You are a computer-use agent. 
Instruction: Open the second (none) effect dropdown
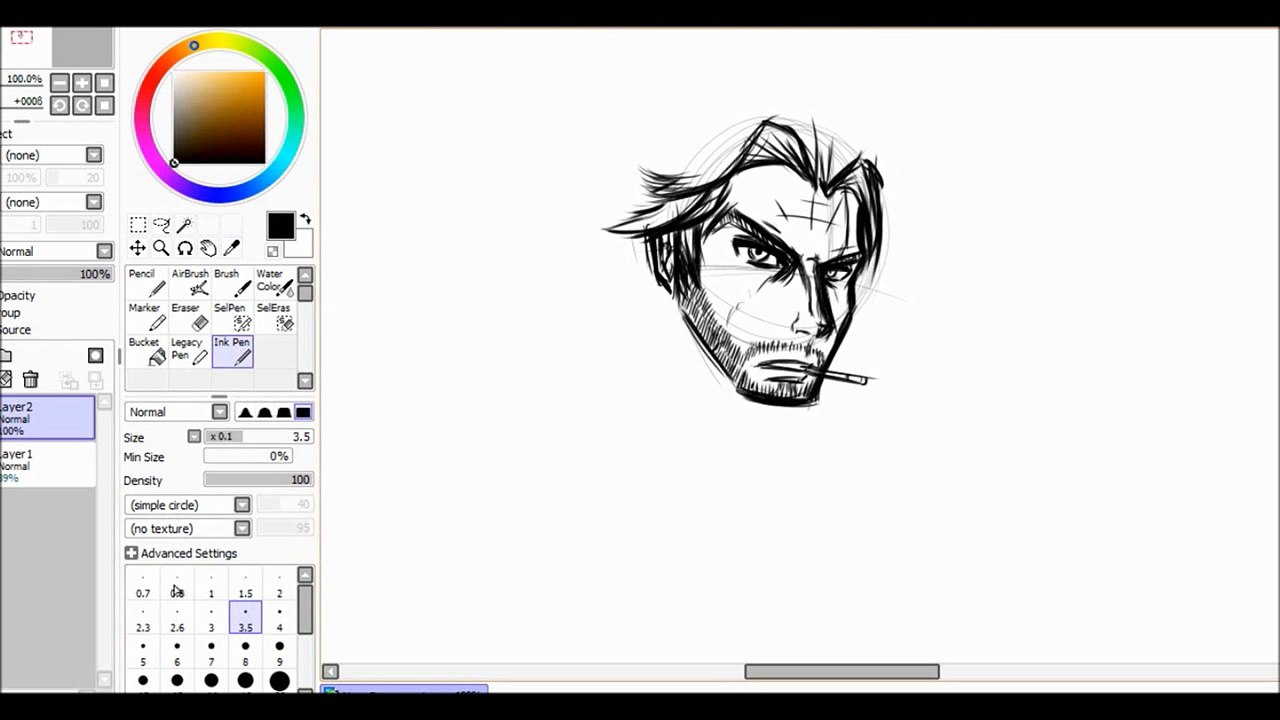51,202
